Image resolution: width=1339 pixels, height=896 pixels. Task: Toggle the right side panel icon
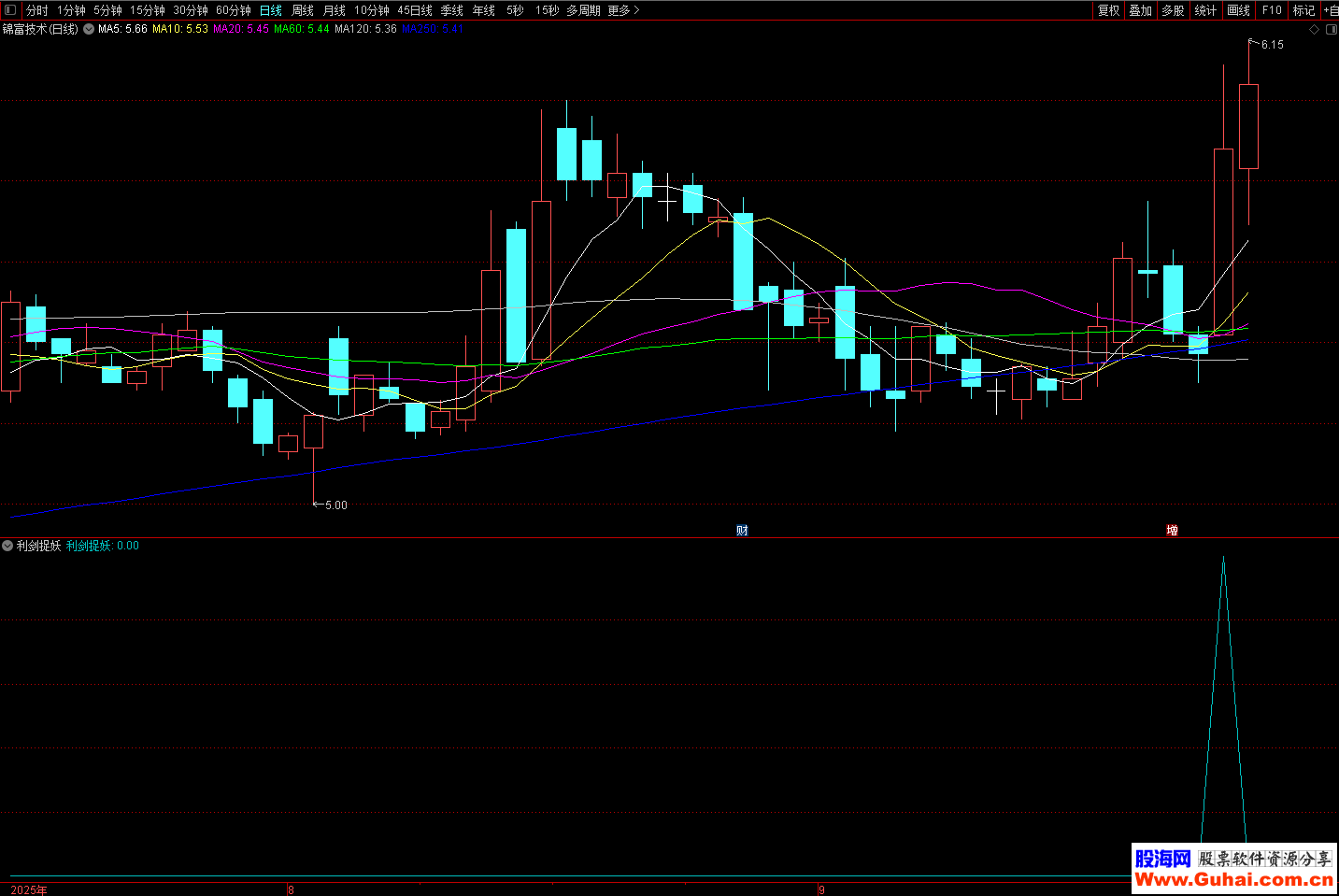(1332, 29)
